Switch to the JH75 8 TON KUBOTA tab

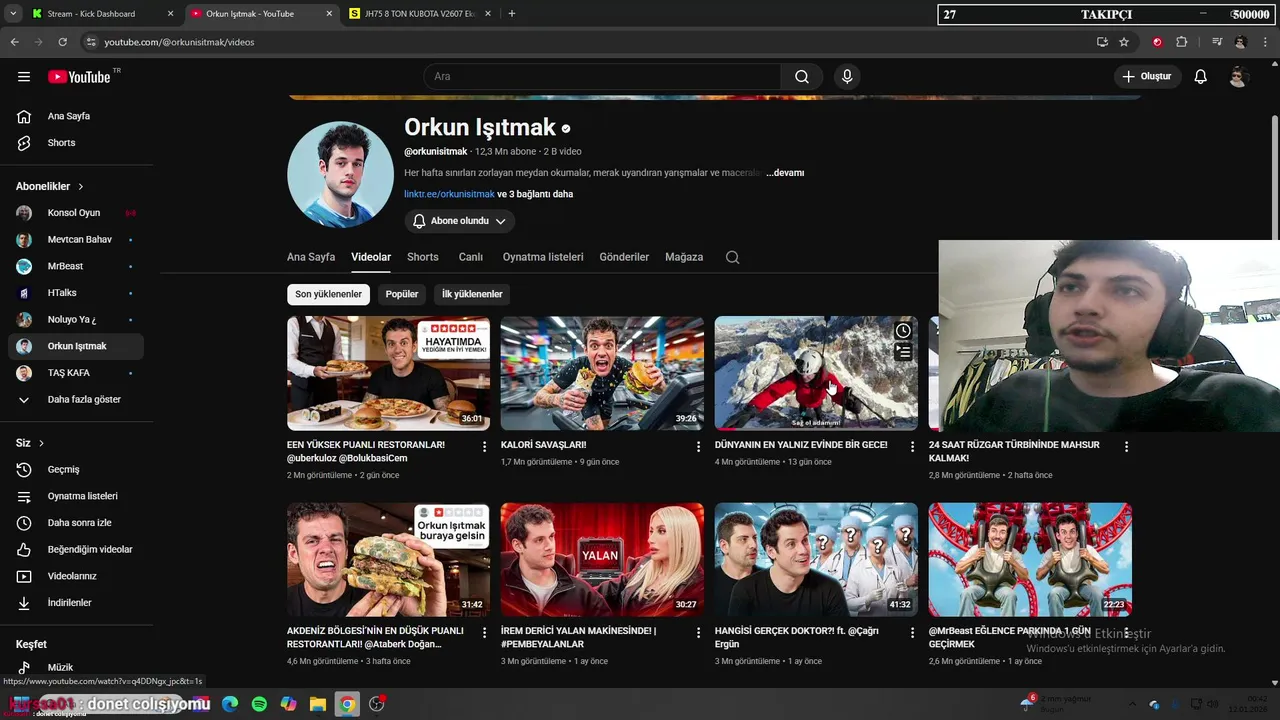click(420, 14)
